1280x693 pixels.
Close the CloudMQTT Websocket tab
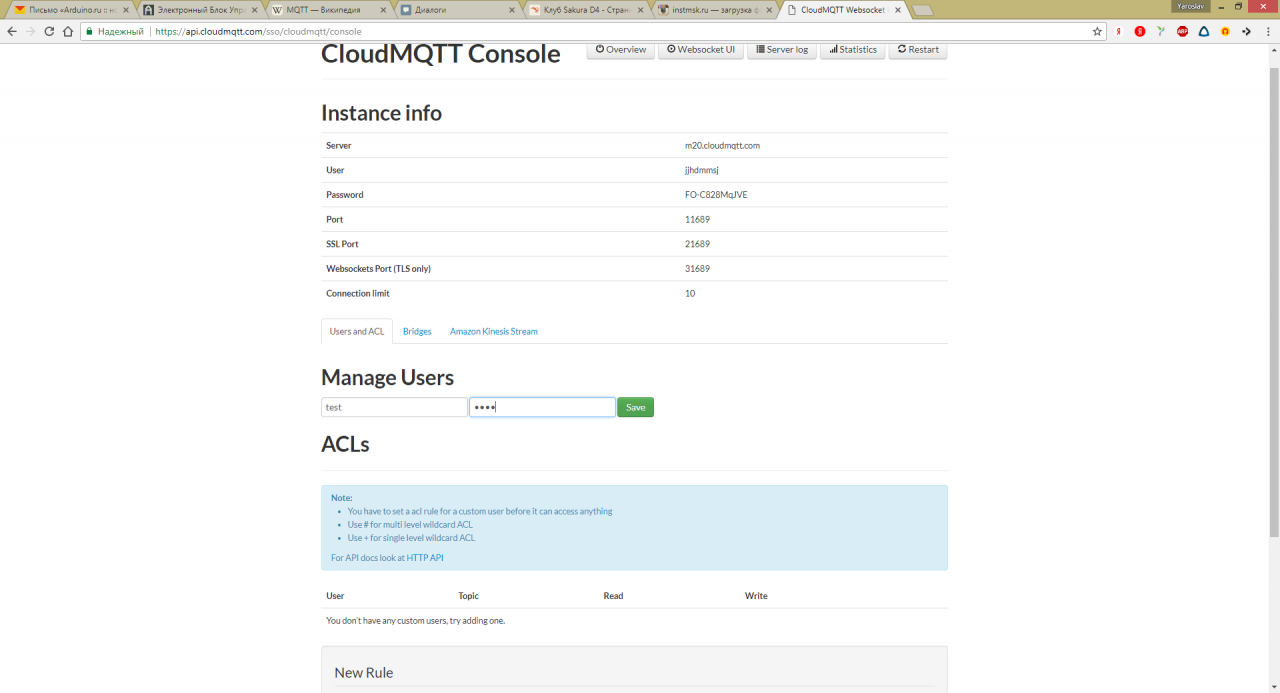pos(897,10)
